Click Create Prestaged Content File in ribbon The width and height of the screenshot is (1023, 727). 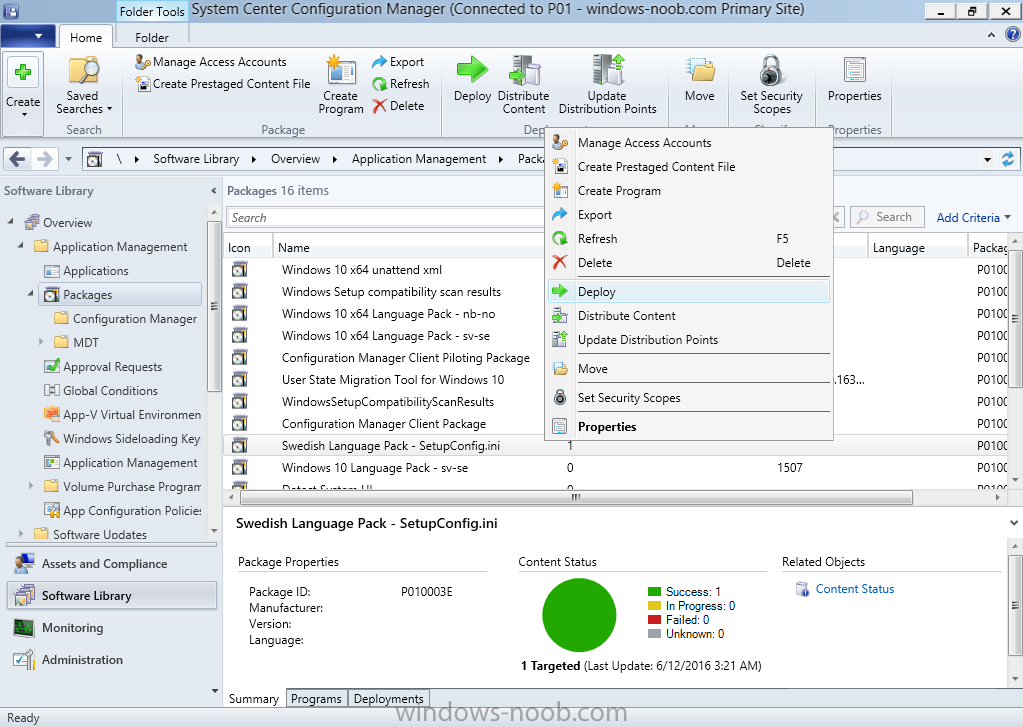pyautogui.click(x=222, y=84)
